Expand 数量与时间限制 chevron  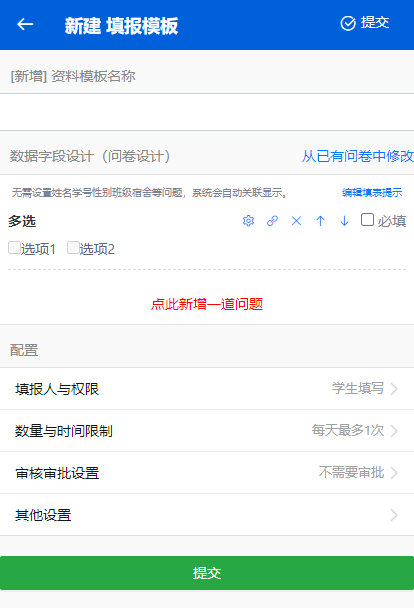click(x=394, y=431)
